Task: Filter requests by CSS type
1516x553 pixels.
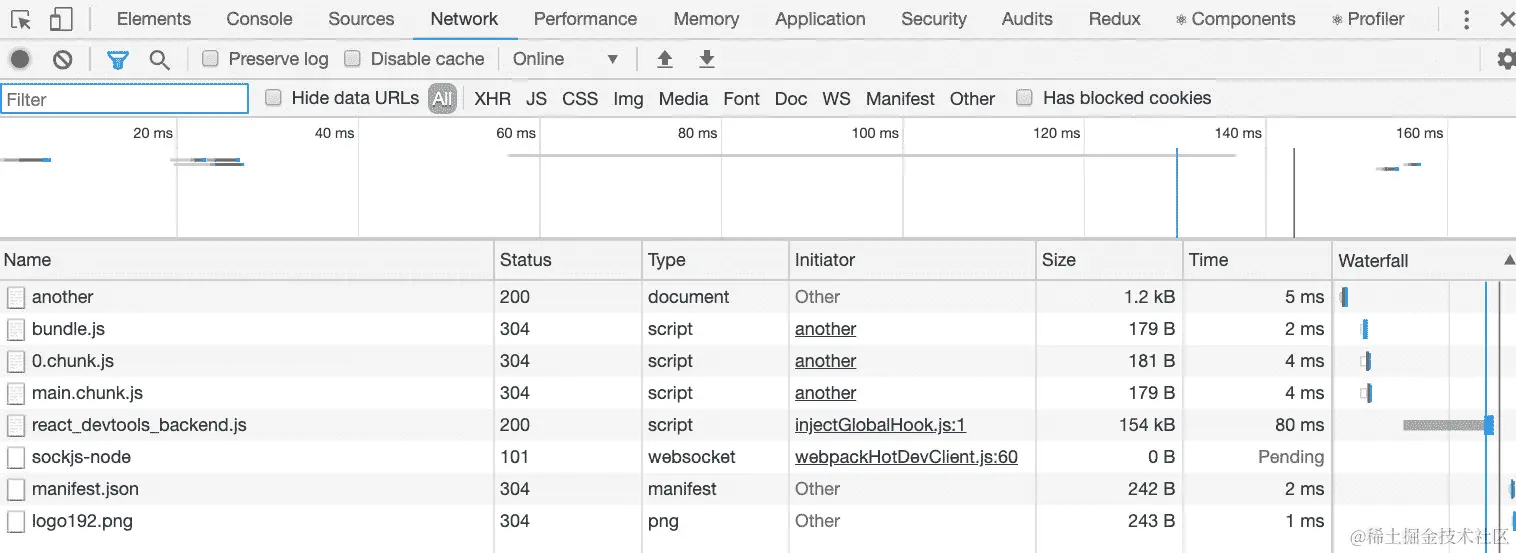Action: coord(580,99)
